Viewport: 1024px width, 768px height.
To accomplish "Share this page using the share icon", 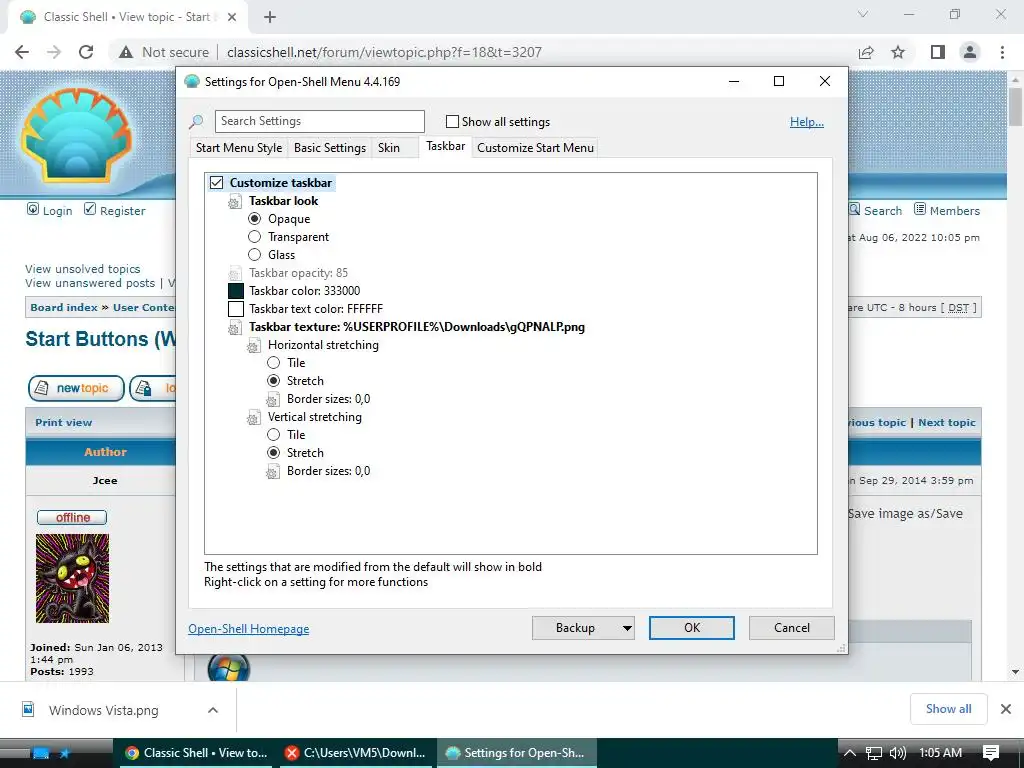I will point(866,52).
